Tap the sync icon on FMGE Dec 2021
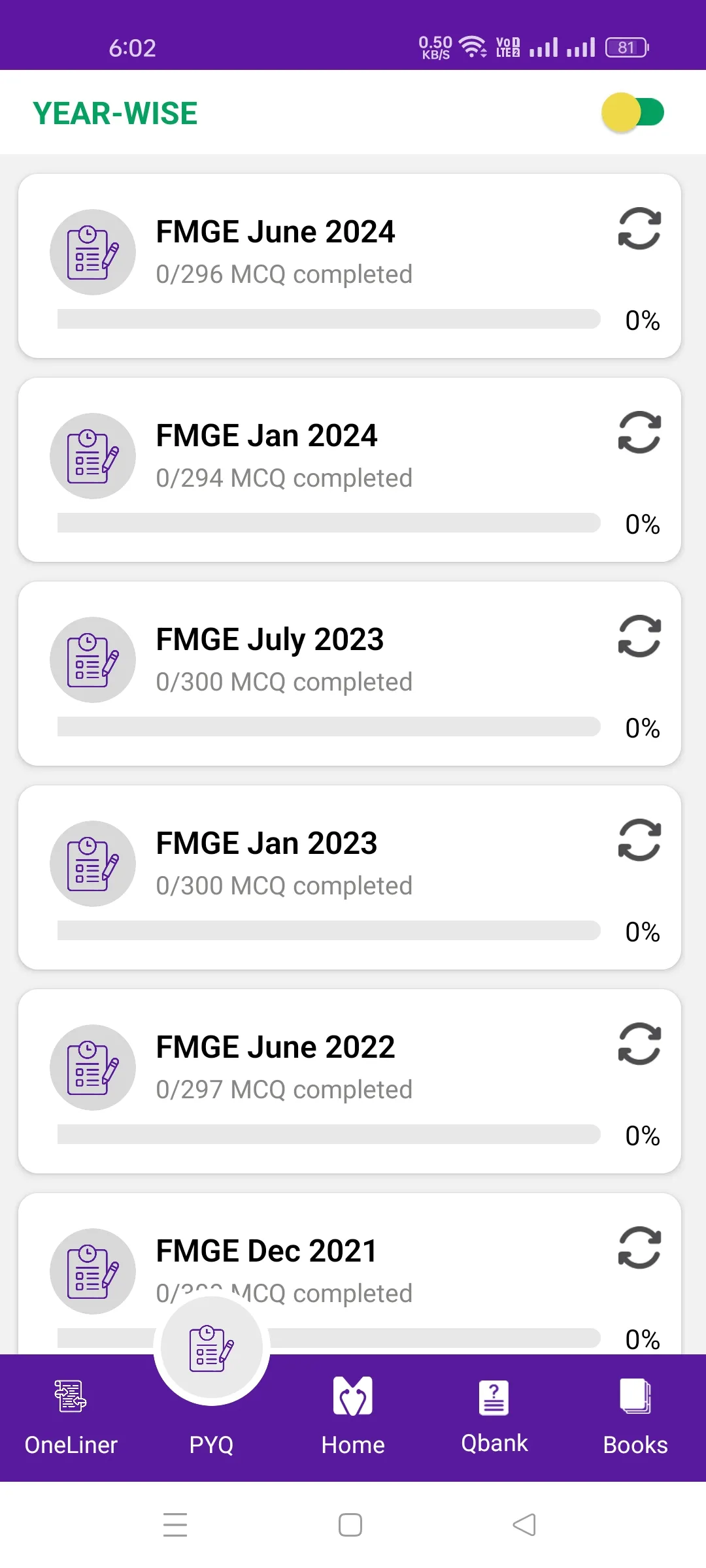The width and height of the screenshot is (706, 1568). click(639, 1248)
